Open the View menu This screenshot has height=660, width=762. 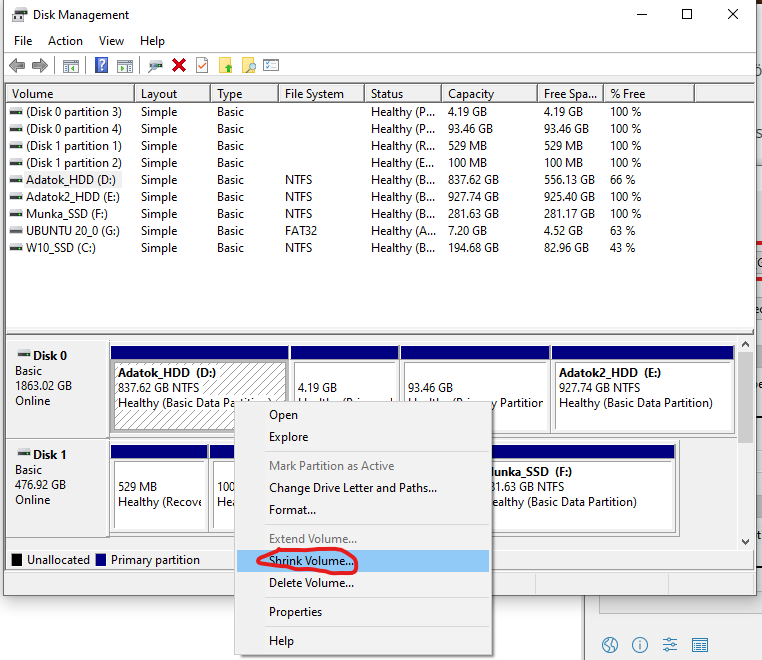click(x=111, y=41)
